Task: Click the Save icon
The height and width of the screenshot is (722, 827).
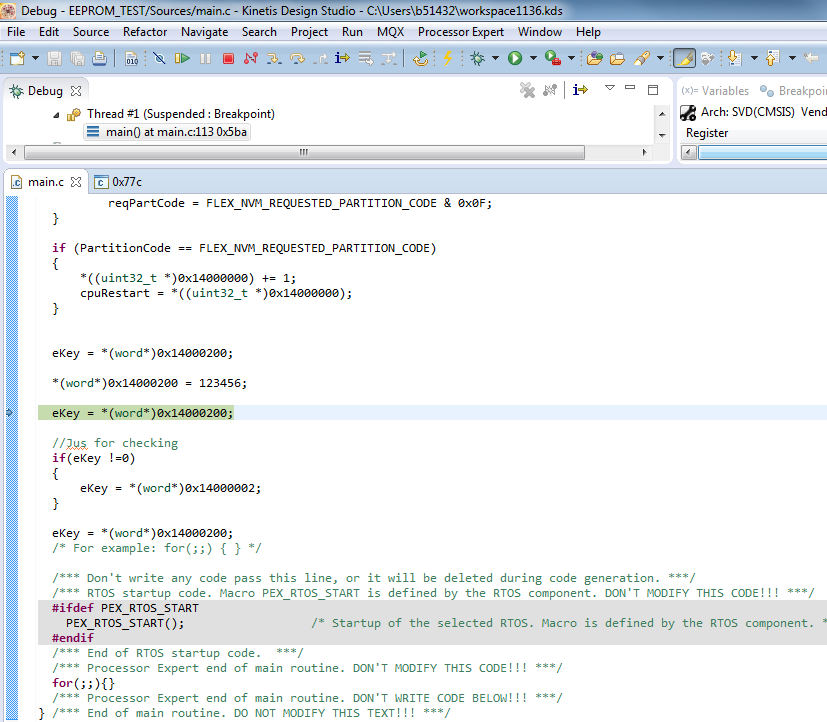Action: pos(54,58)
